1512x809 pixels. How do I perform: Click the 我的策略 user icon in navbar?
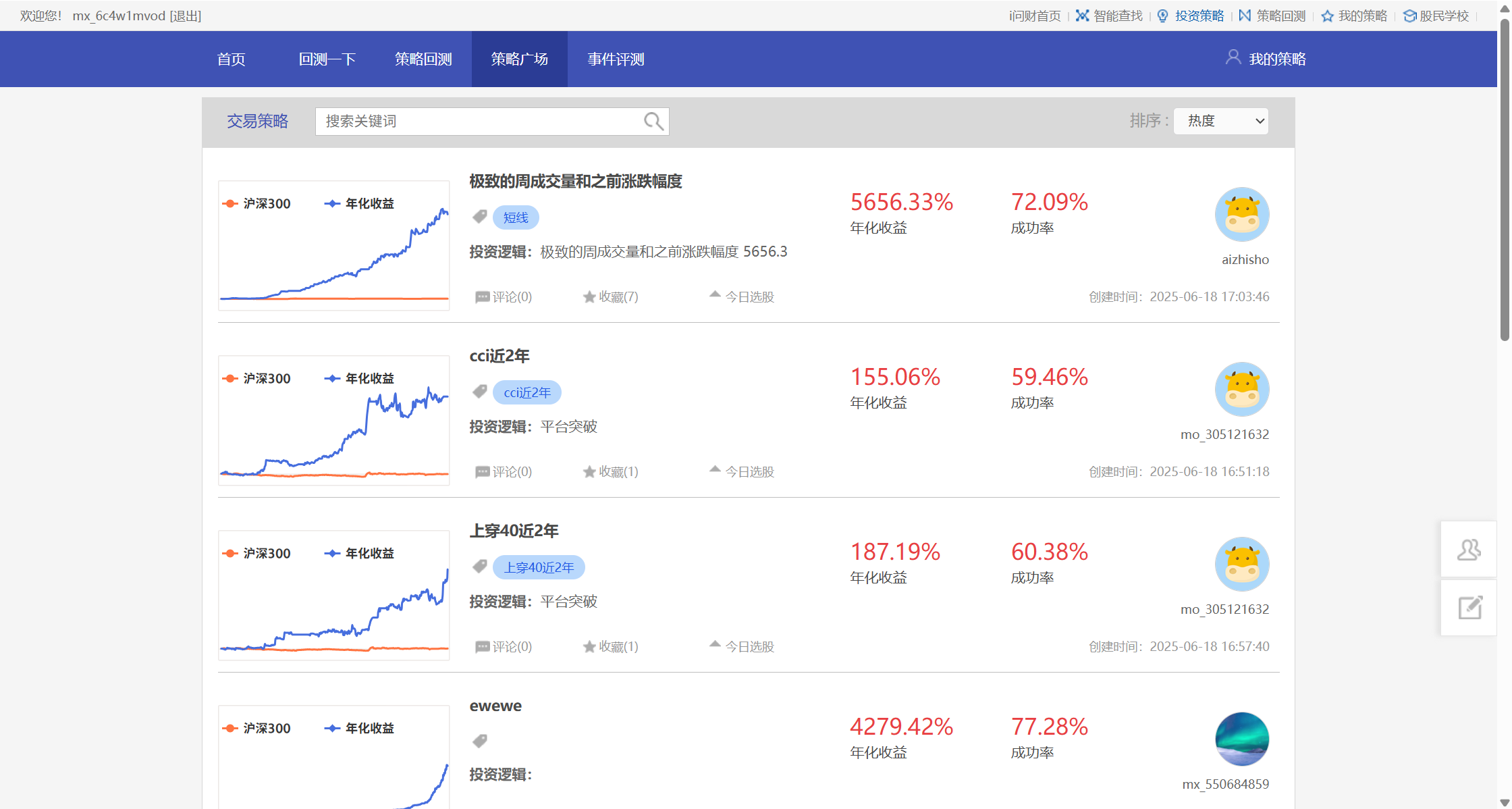1233,57
